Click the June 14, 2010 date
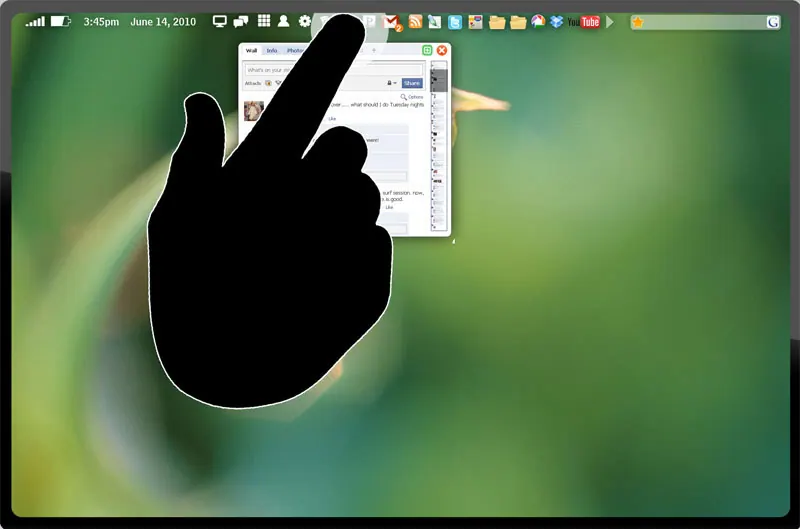Viewport: 800px width, 529px height. 163,22
